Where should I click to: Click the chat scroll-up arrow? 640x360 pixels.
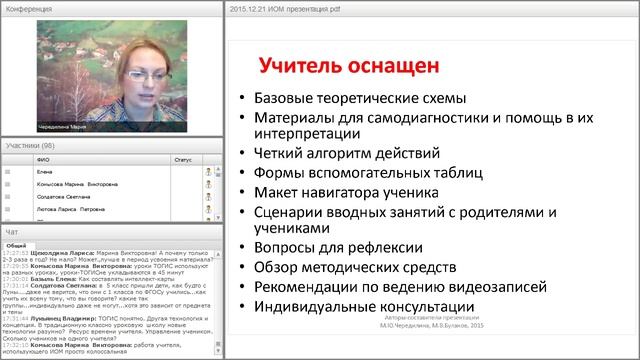(x=218, y=254)
